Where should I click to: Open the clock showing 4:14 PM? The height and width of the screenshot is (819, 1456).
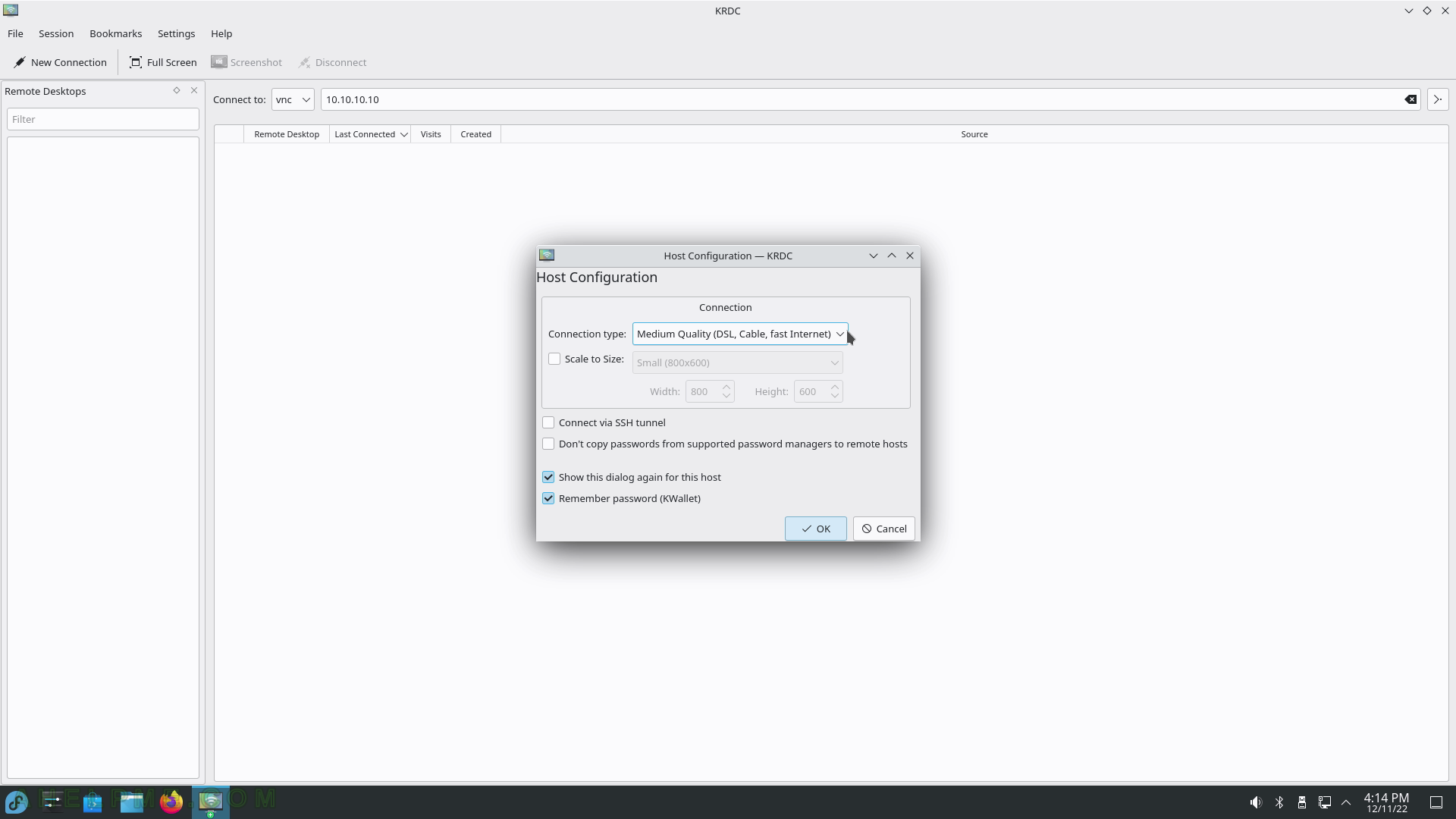[x=1386, y=802]
